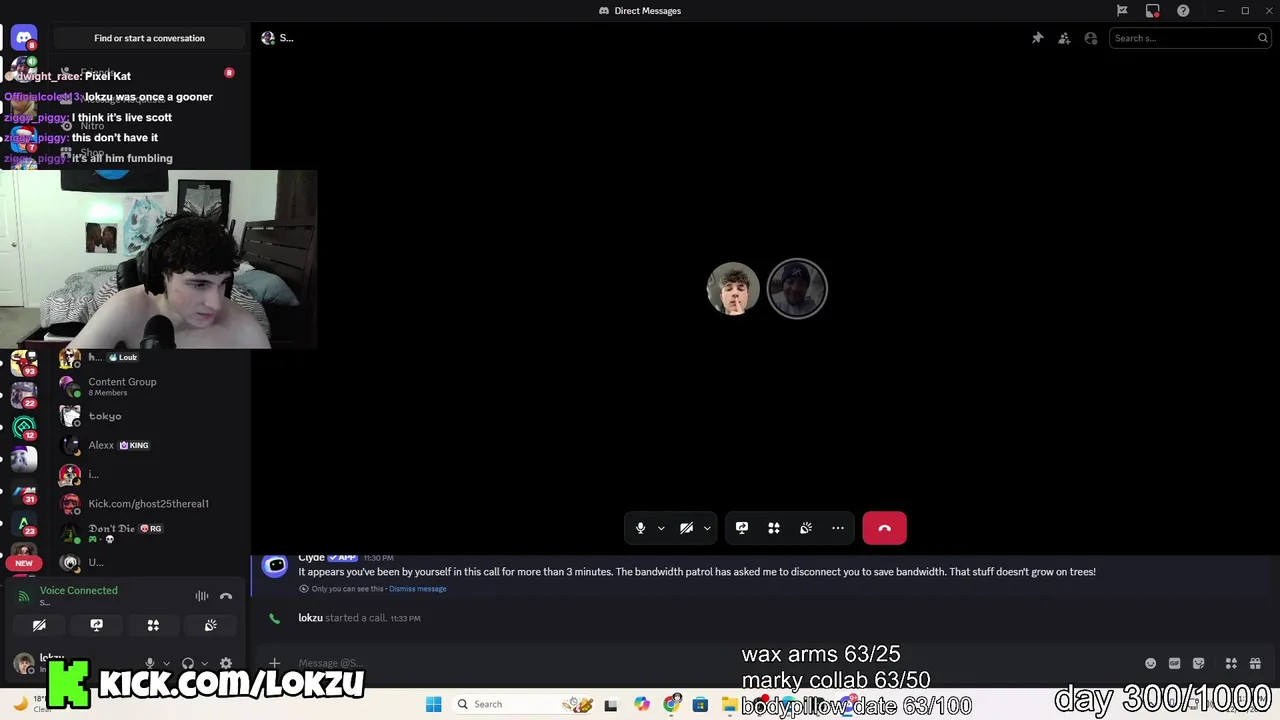The width and height of the screenshot is (1280, 720).
Task: Open sticker picker in message bar
Action: (x=1199, y=663)
